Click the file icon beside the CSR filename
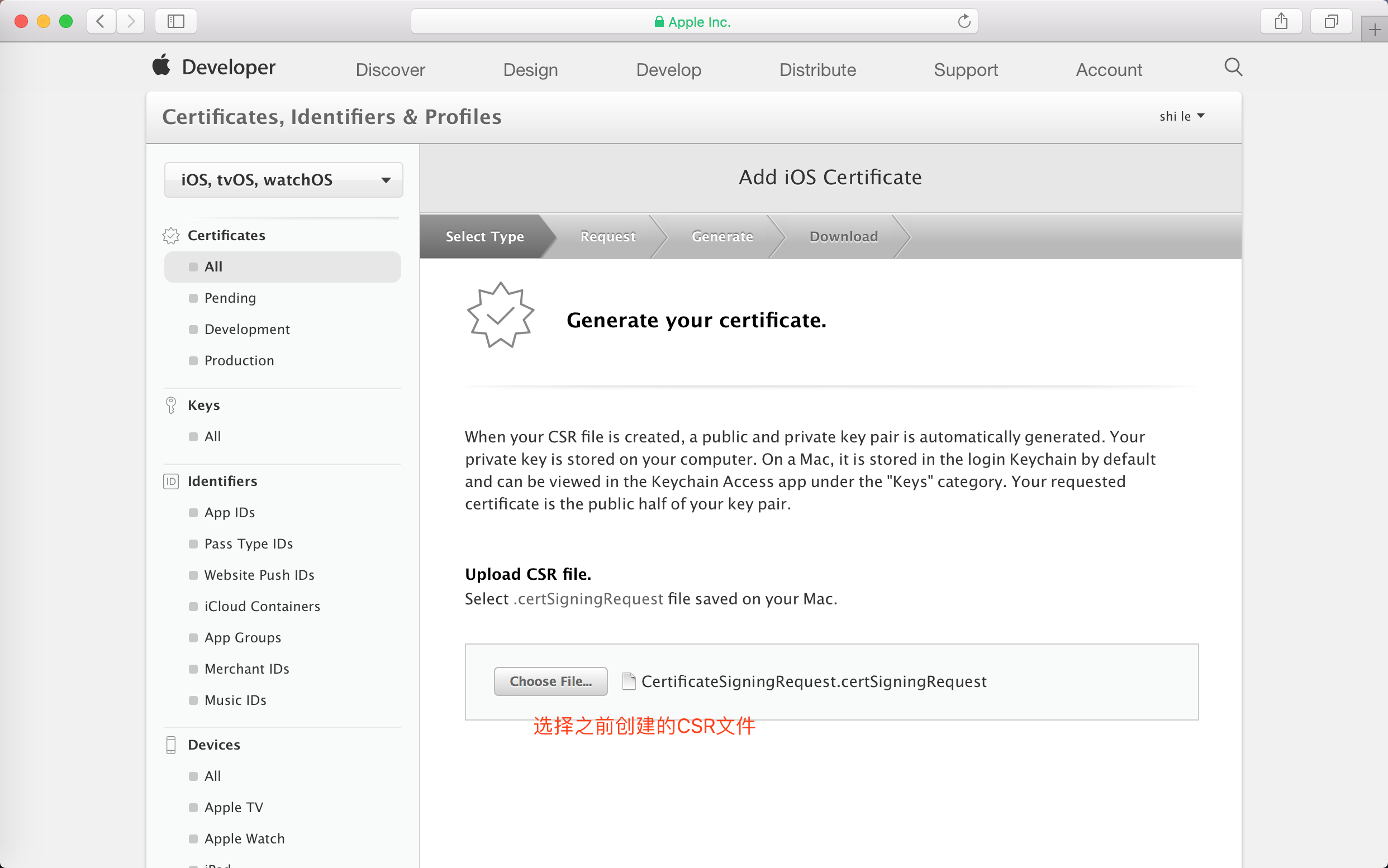1388x868 pixels. tap(629, 681)
